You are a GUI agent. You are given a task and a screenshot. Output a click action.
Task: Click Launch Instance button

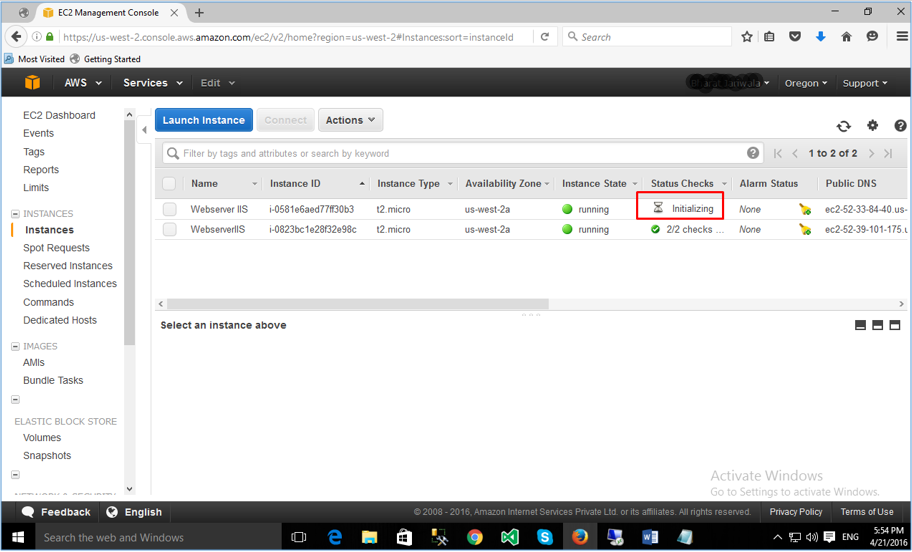pos(204,120)
